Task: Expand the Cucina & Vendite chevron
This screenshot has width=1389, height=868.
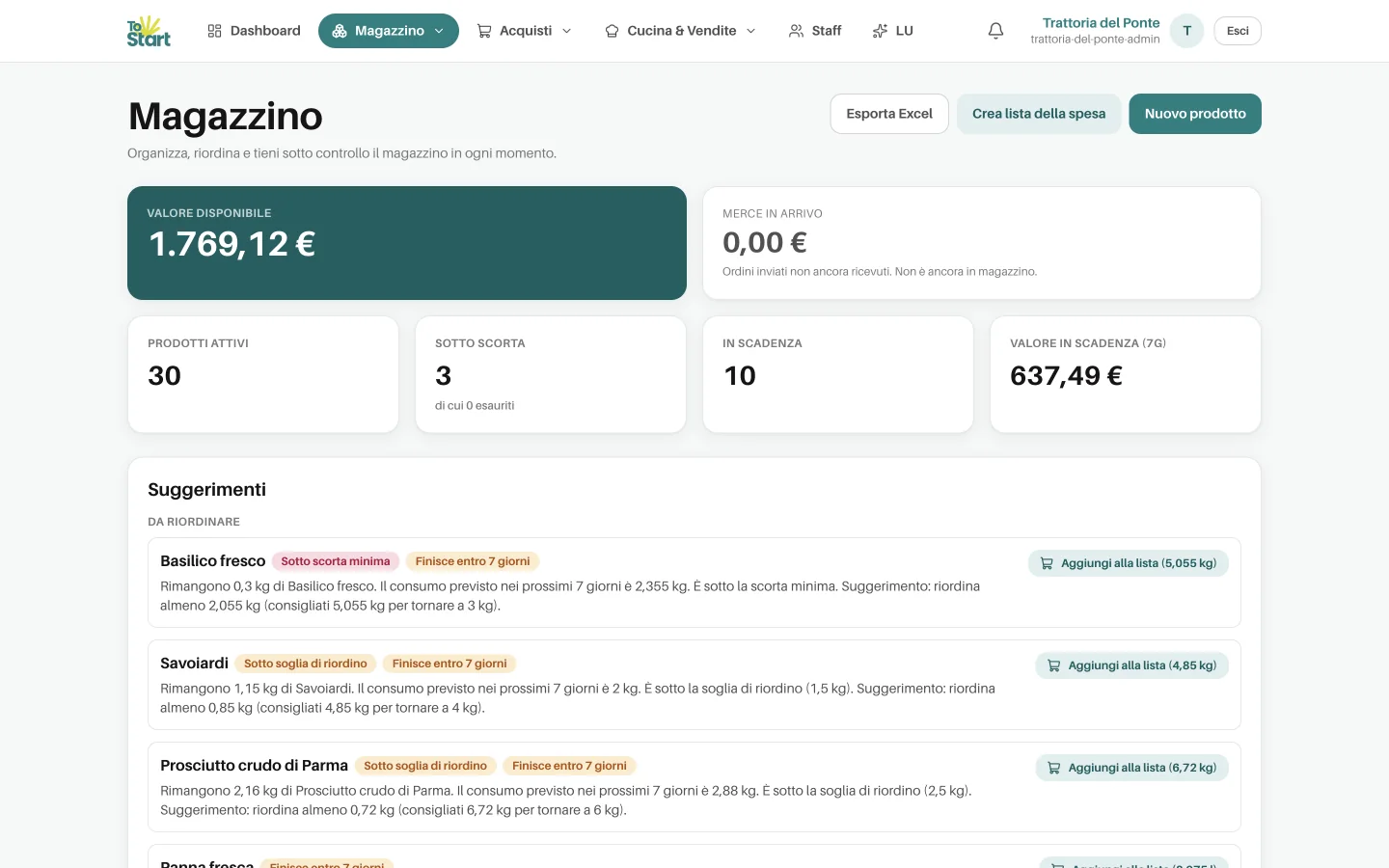Action: point(750,31)
